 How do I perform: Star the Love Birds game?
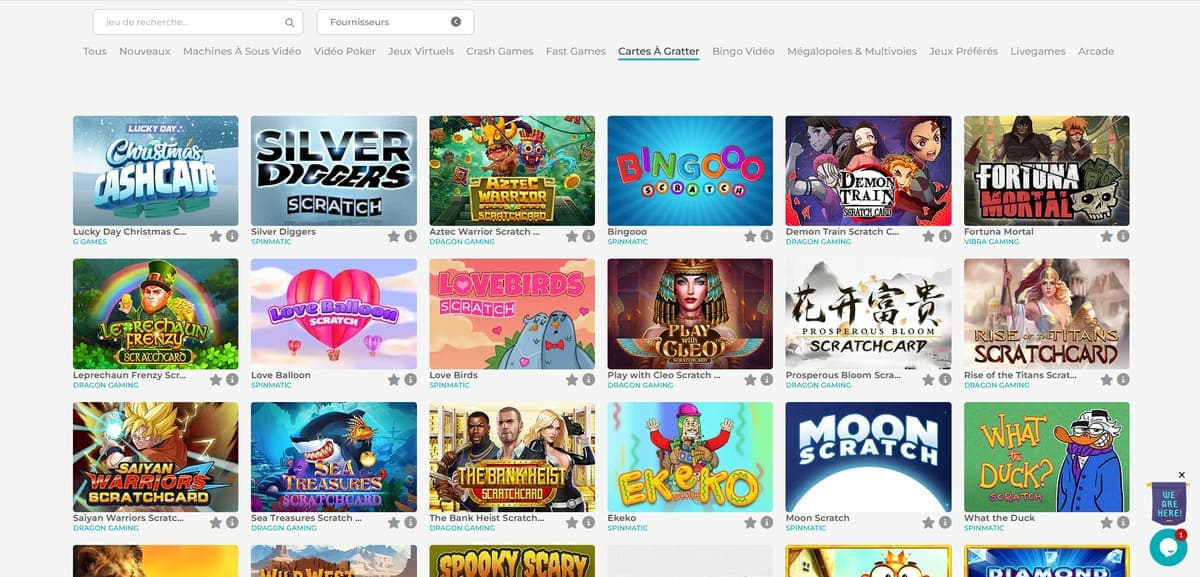pos(572,380)
